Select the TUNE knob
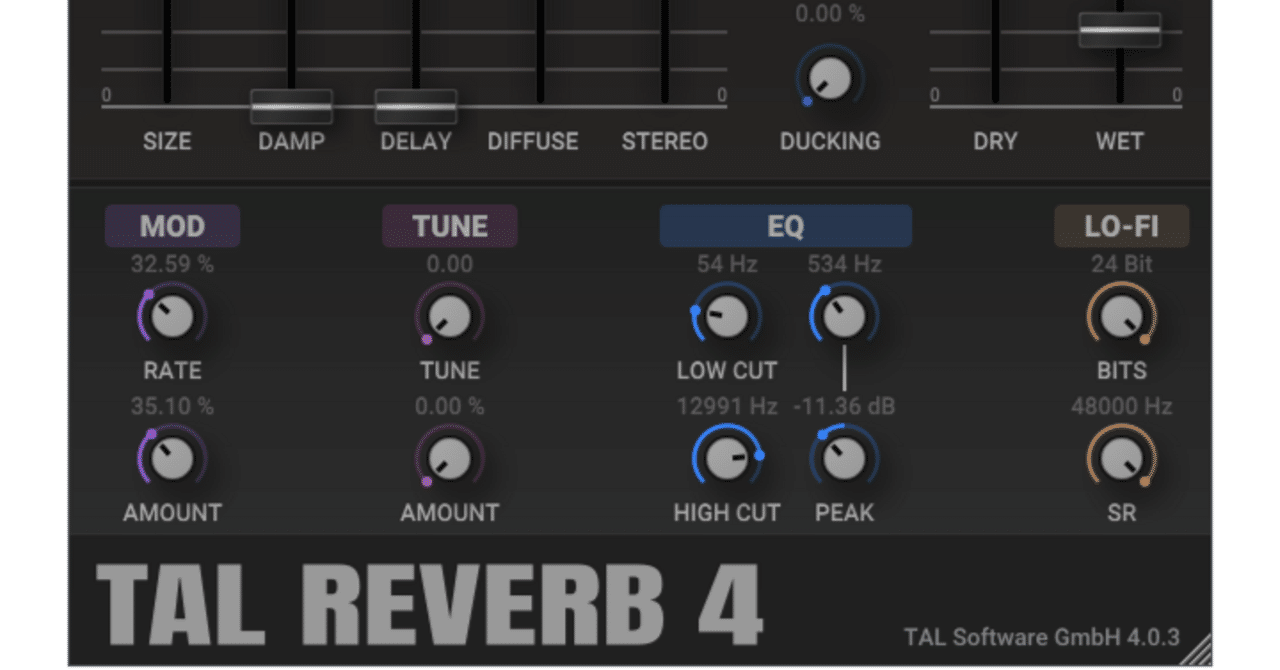The height and width of the screenshot is (670, 1280). [448, 315]
